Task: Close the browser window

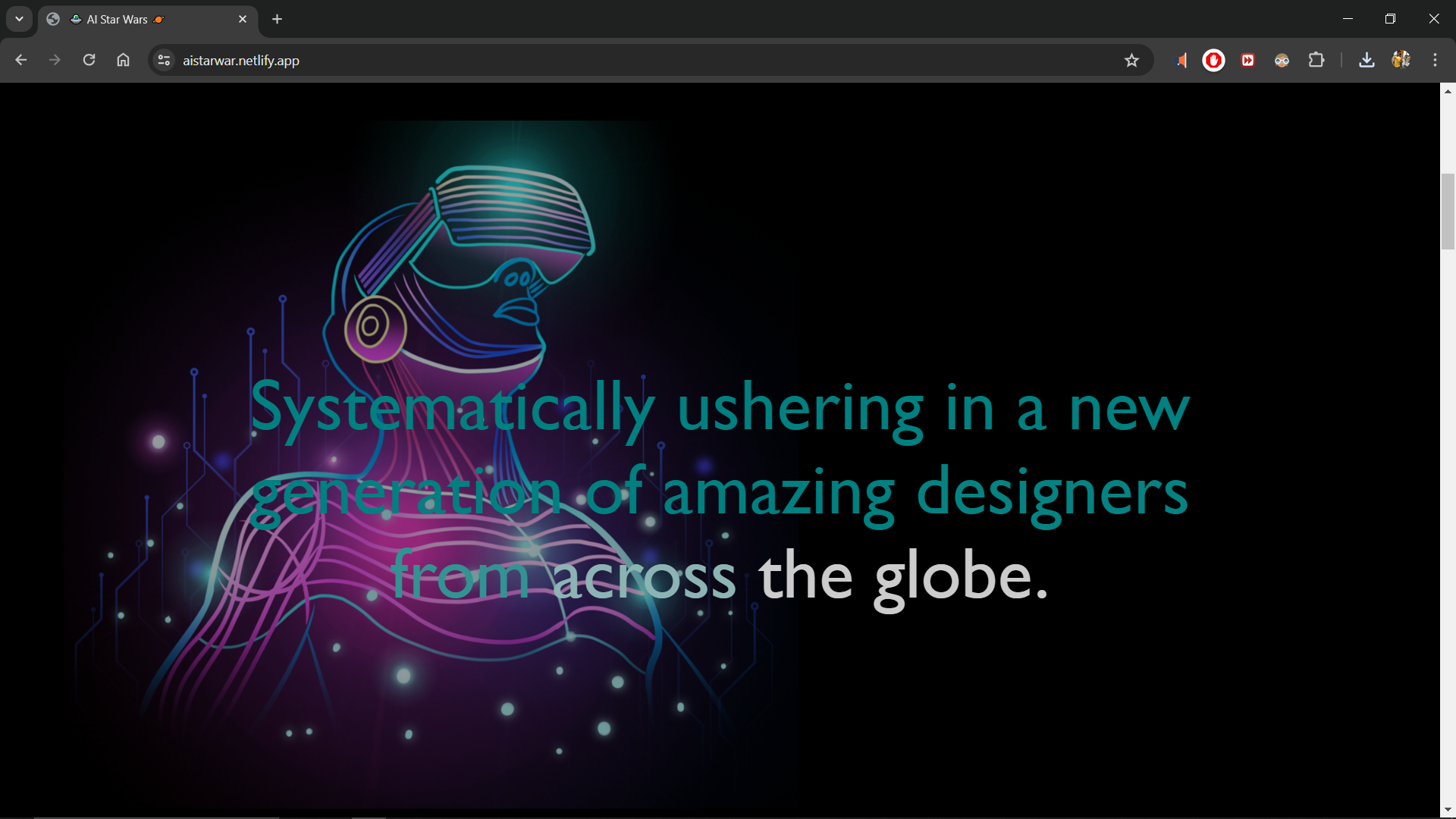Action: pyautogui.click(x=1433, y=19)
